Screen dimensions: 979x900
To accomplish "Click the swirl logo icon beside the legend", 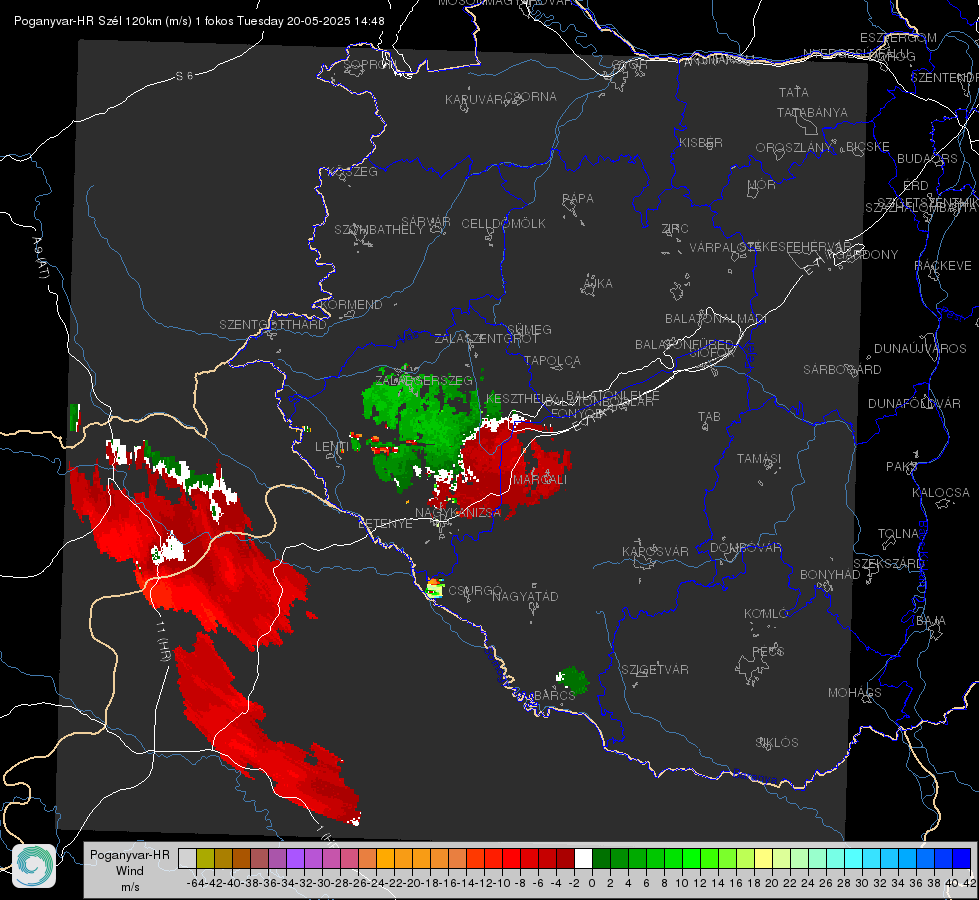I will pos(34,866).
